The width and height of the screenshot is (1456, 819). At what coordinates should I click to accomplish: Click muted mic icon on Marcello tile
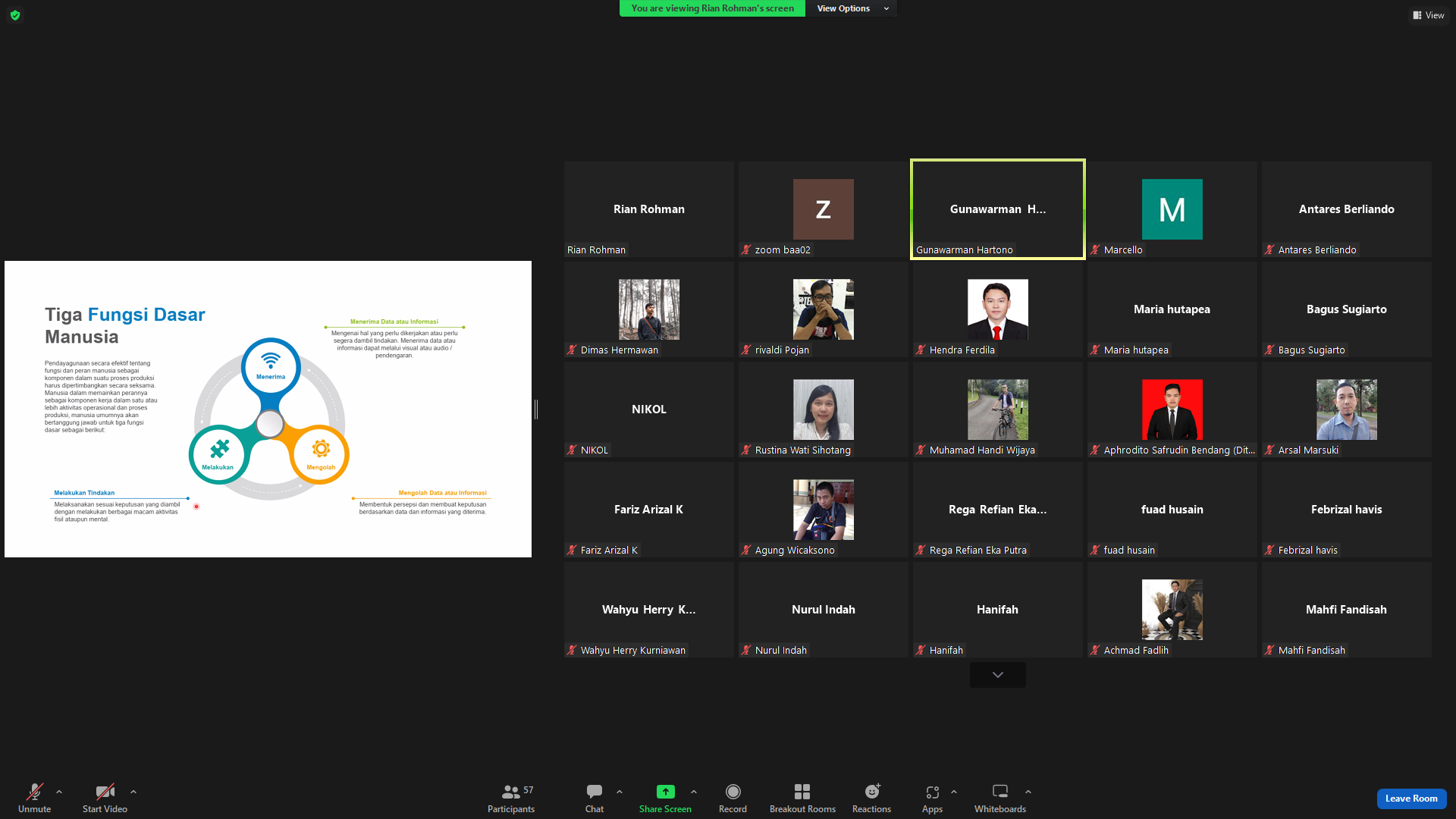click(x=1095, y=249)
